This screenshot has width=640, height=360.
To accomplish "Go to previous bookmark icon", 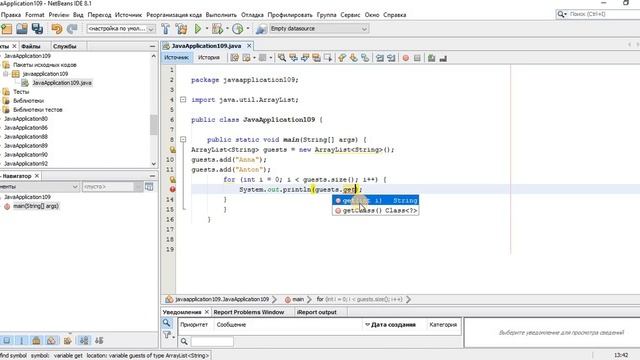I will pyautogui.click(x=342, y=58).
